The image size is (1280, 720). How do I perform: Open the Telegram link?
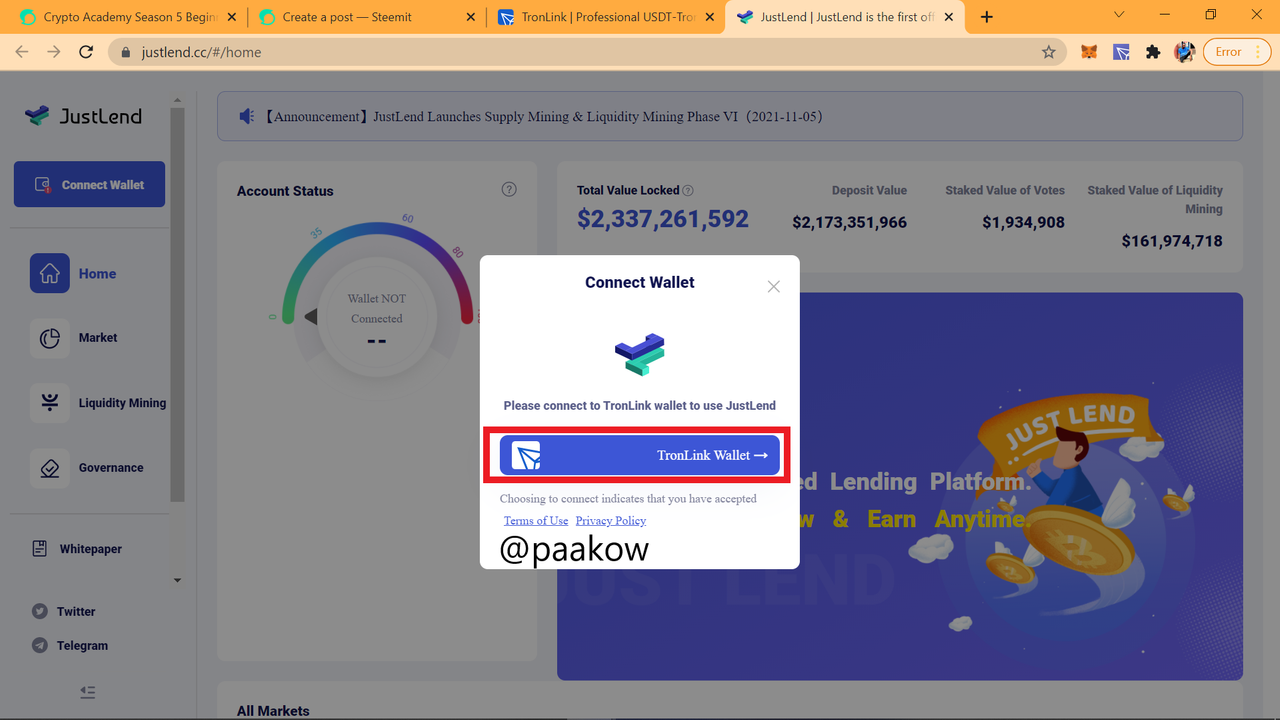click(x=82, y=645)
